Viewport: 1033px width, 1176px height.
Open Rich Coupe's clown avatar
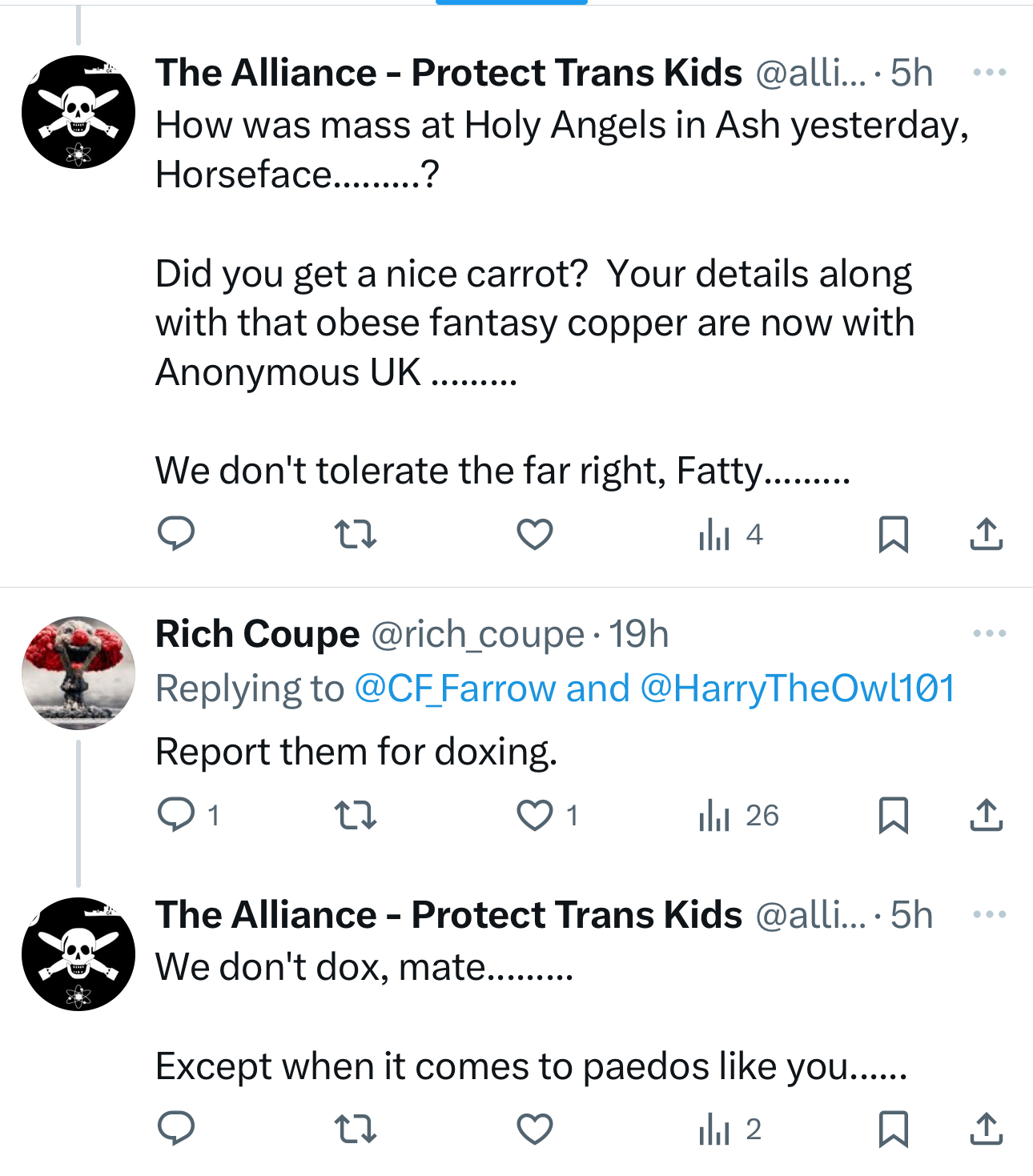78,672
